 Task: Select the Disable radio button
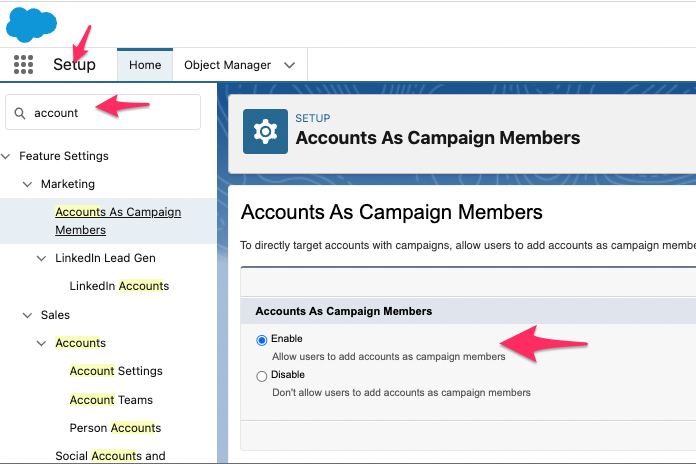tap(261, 376)
